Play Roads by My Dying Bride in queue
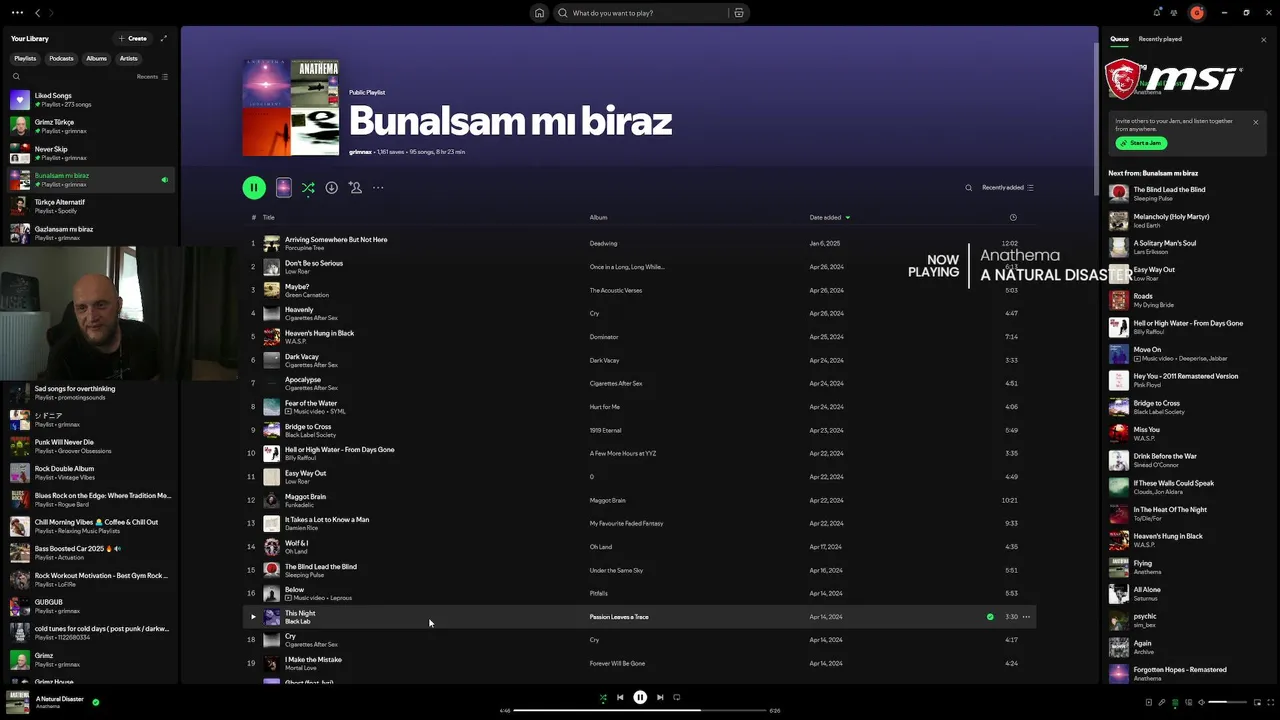The width and height of the screenshot is (1280, 720). [x=1188, y=300]
